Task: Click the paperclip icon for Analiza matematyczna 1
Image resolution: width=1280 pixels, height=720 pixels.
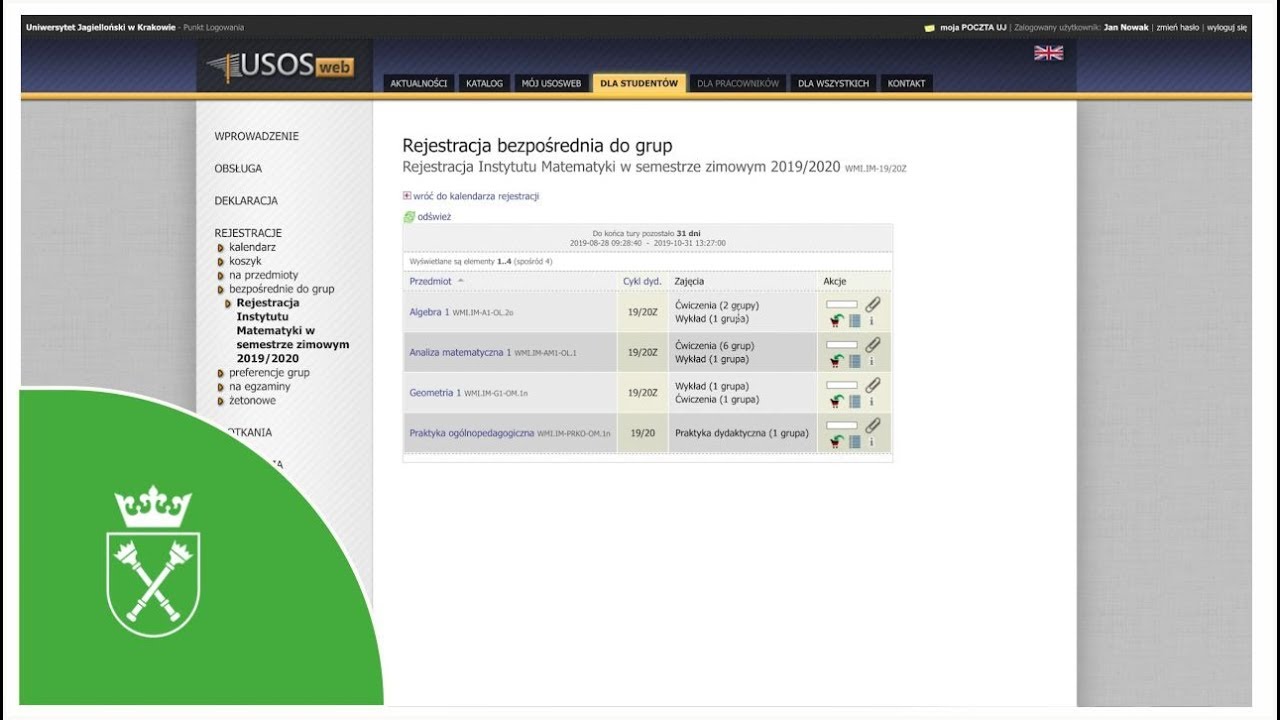Action: [x=873, y=344]
